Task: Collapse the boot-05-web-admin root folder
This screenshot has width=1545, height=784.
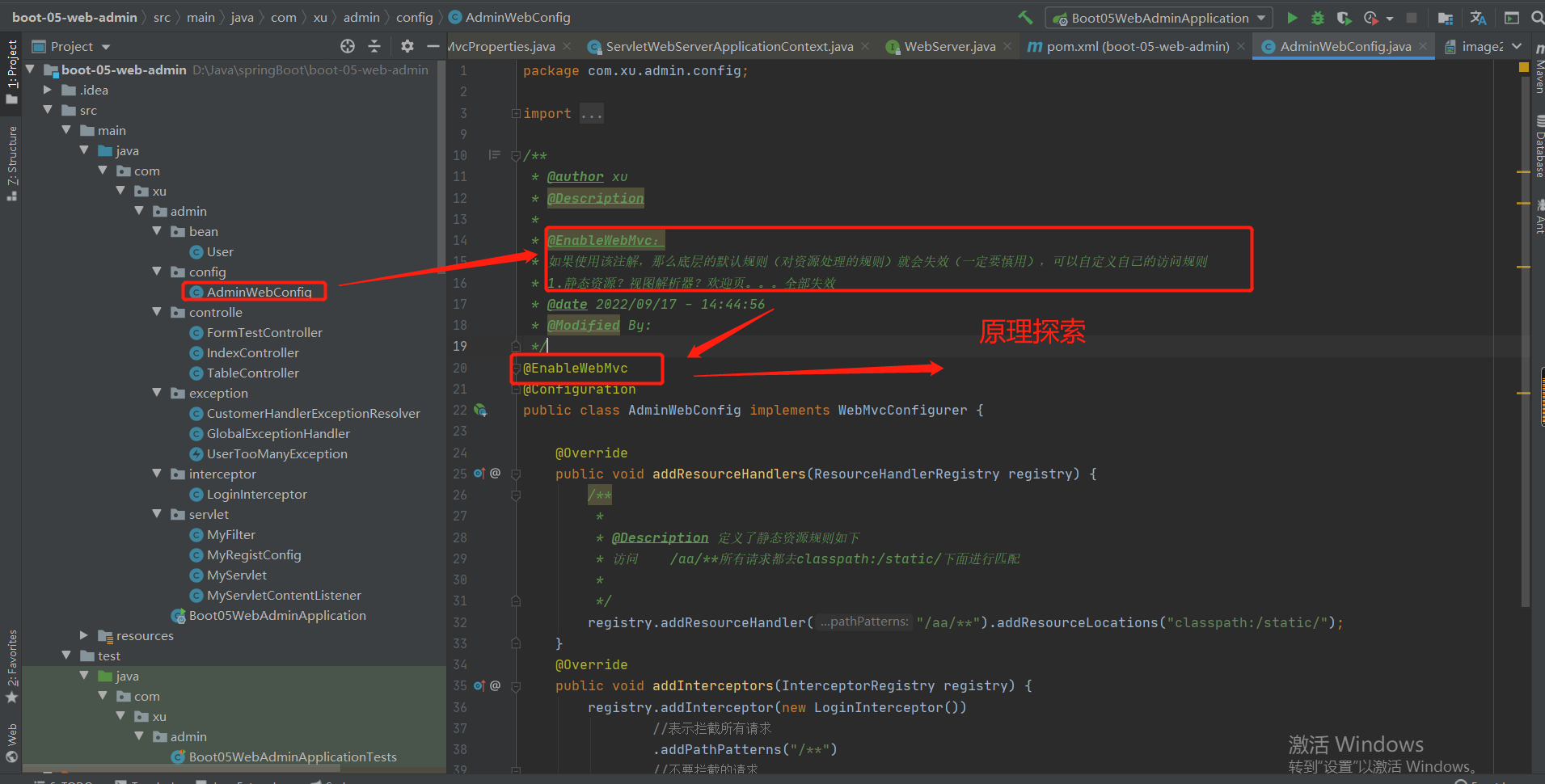Action: (x=30, y=70)
